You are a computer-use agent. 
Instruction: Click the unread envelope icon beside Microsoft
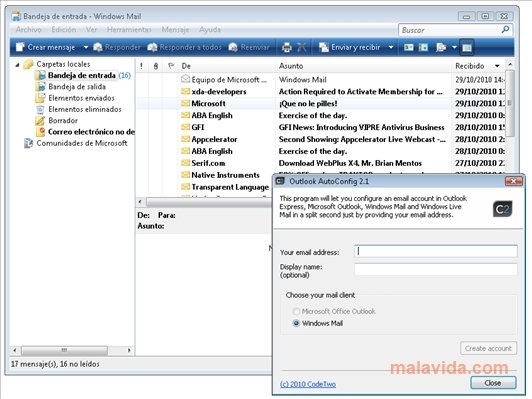[185, 103]
